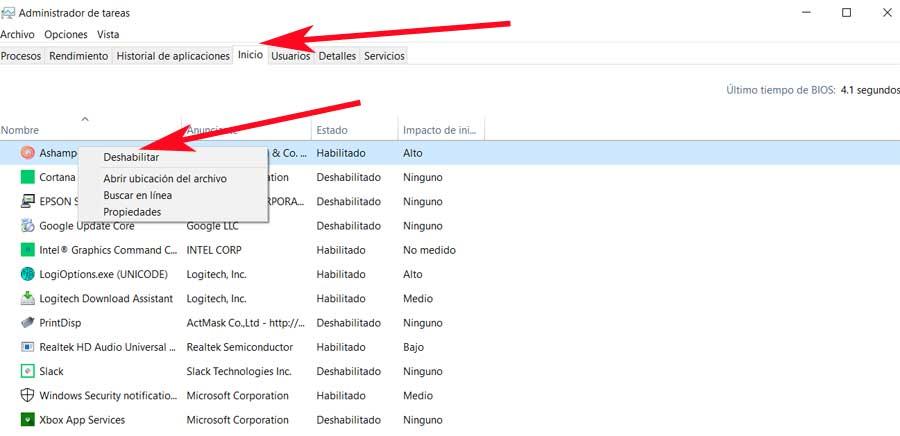The height and width of the screenshot is (436, 900).
Task: Open the Historial de aplicaciones tab
Action: (173, 56)
